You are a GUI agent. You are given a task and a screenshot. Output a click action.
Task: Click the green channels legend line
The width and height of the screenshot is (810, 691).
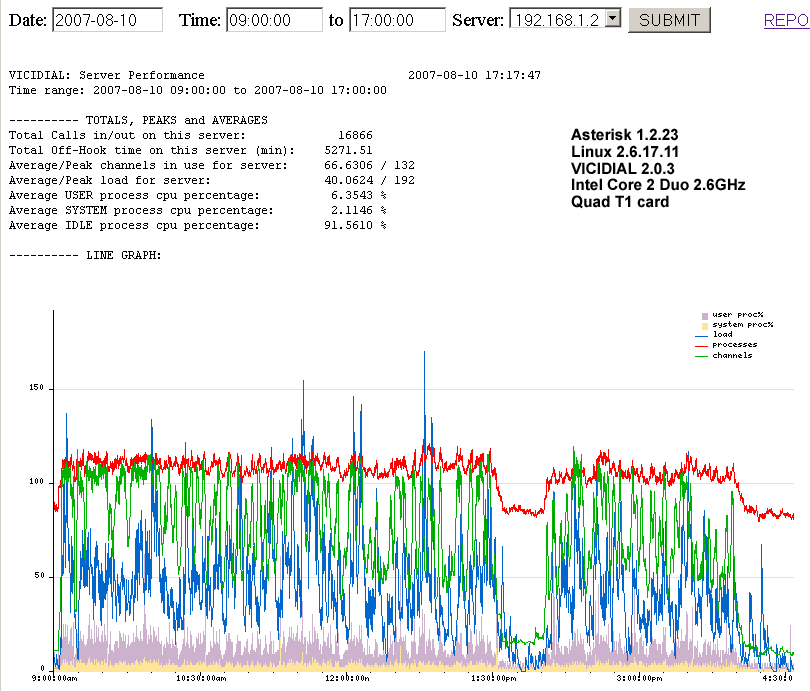(702, 356)
